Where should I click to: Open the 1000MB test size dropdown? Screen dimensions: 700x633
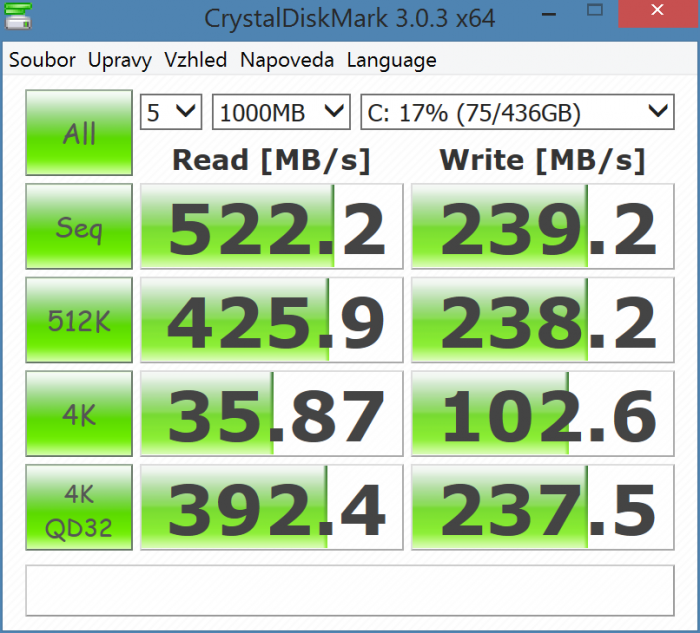click(281, 112)
